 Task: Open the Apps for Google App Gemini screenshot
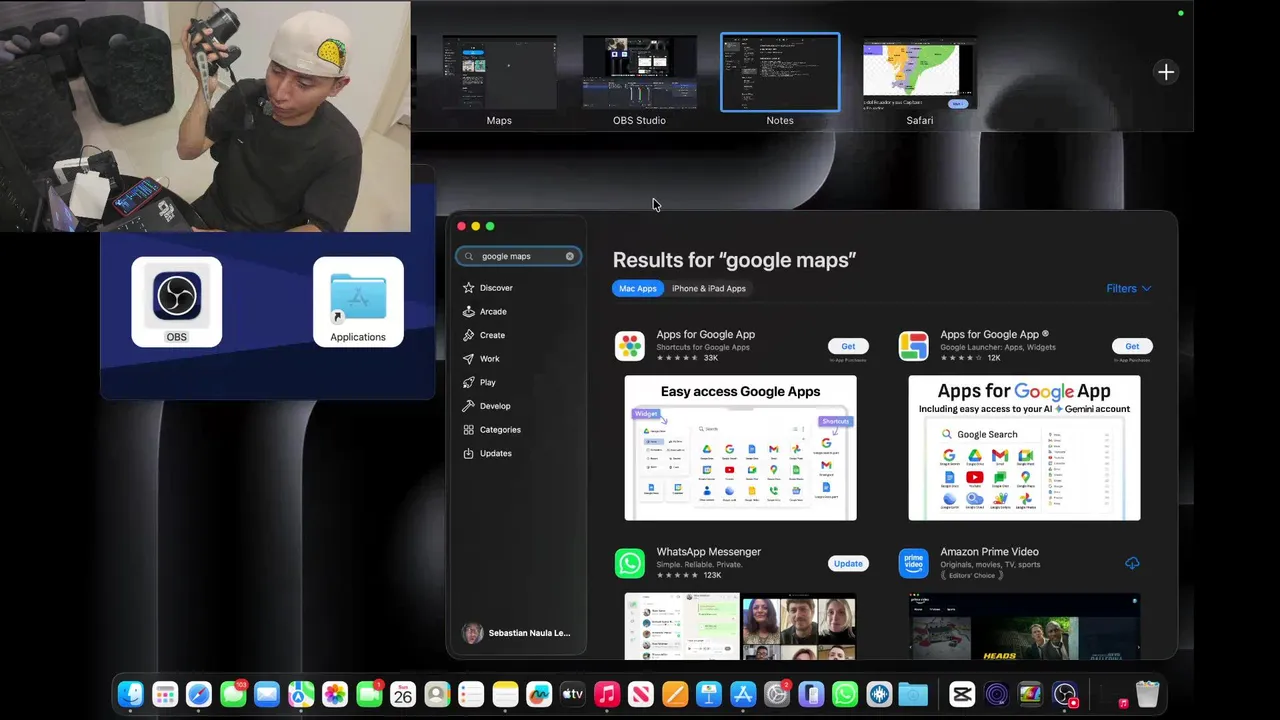click(x=1024, y=448)
